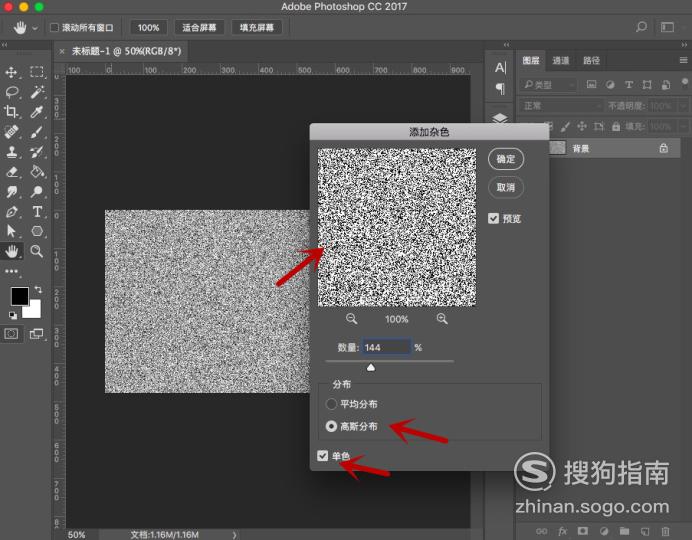Select the Healing Brush tool
Image resolution: width=692 pixels, height=540 pixels.
(11, 131)
